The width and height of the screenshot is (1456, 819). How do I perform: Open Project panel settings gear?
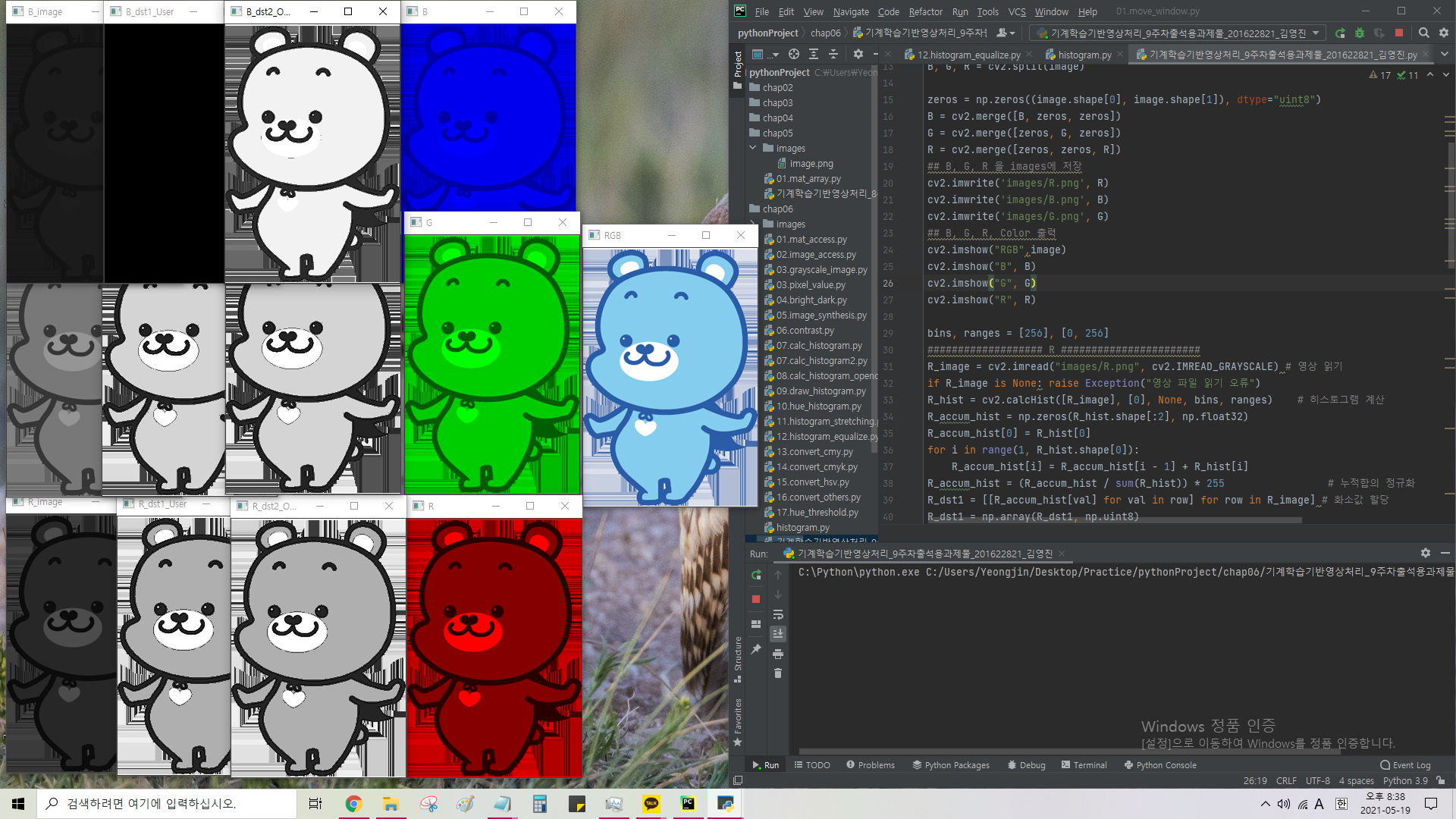click(x=858, y=54)
